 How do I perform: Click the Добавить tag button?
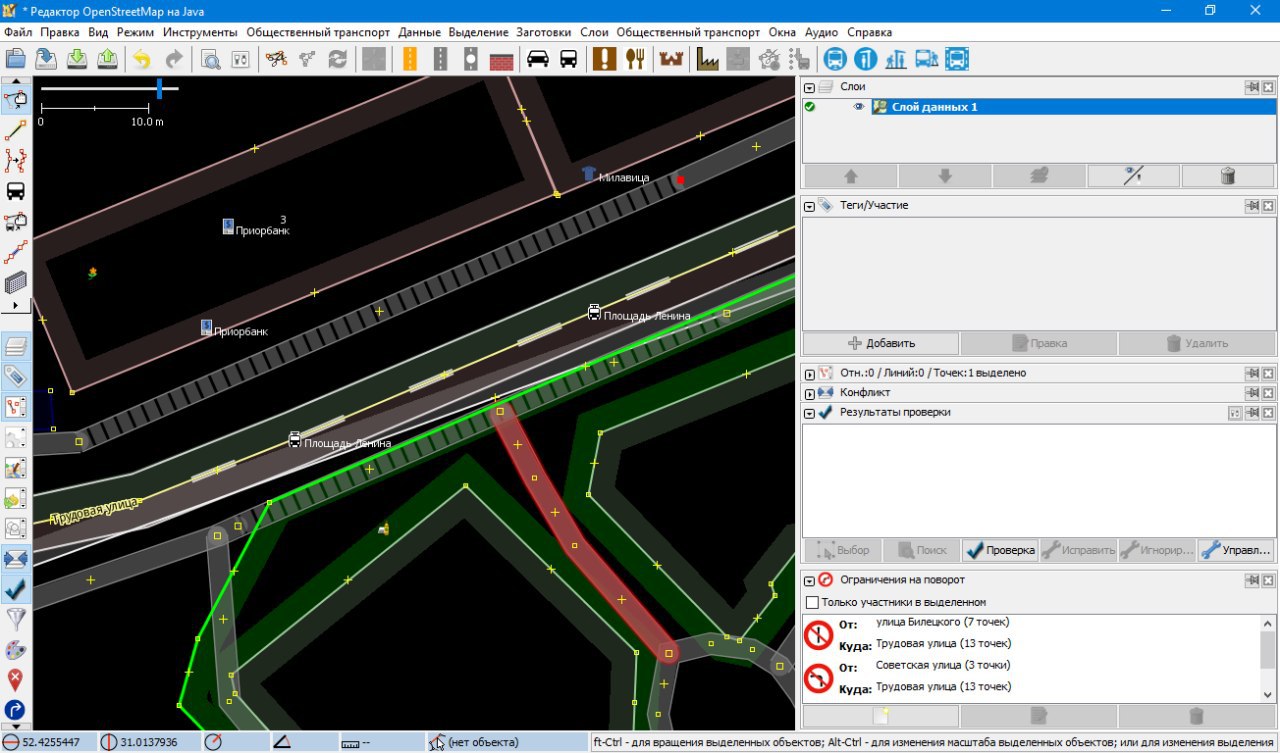[880, 343]
